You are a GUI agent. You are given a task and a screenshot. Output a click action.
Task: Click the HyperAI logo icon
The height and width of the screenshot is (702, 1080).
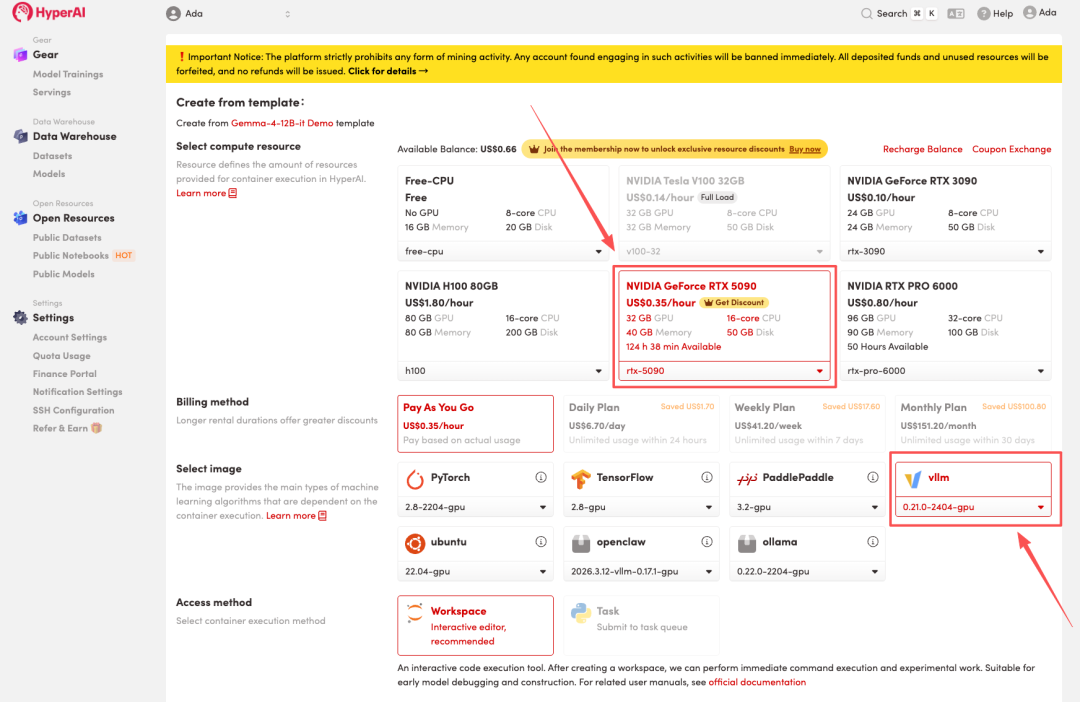click(x=21, y=12)
